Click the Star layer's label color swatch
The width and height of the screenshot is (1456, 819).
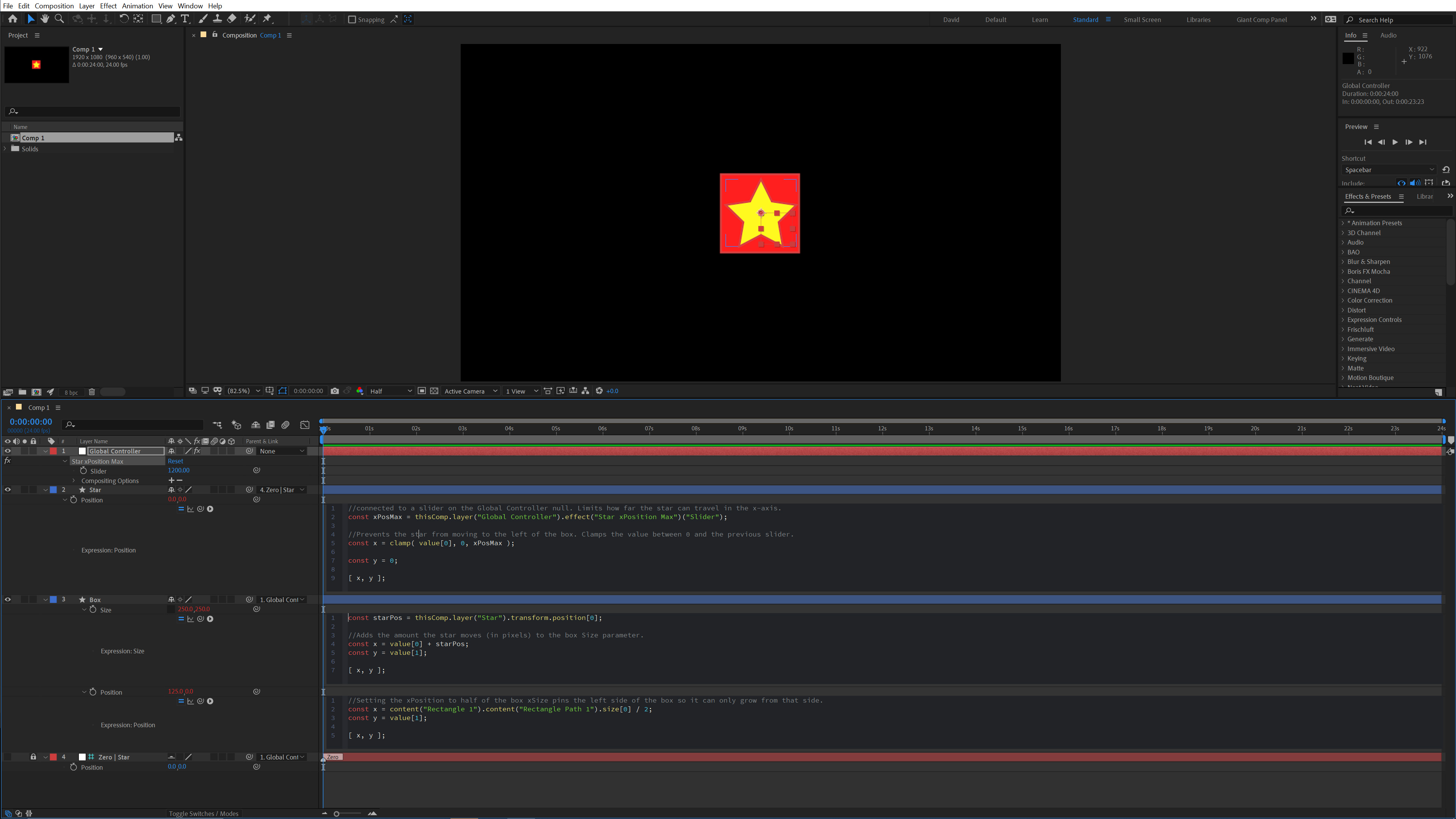[54, 490]
